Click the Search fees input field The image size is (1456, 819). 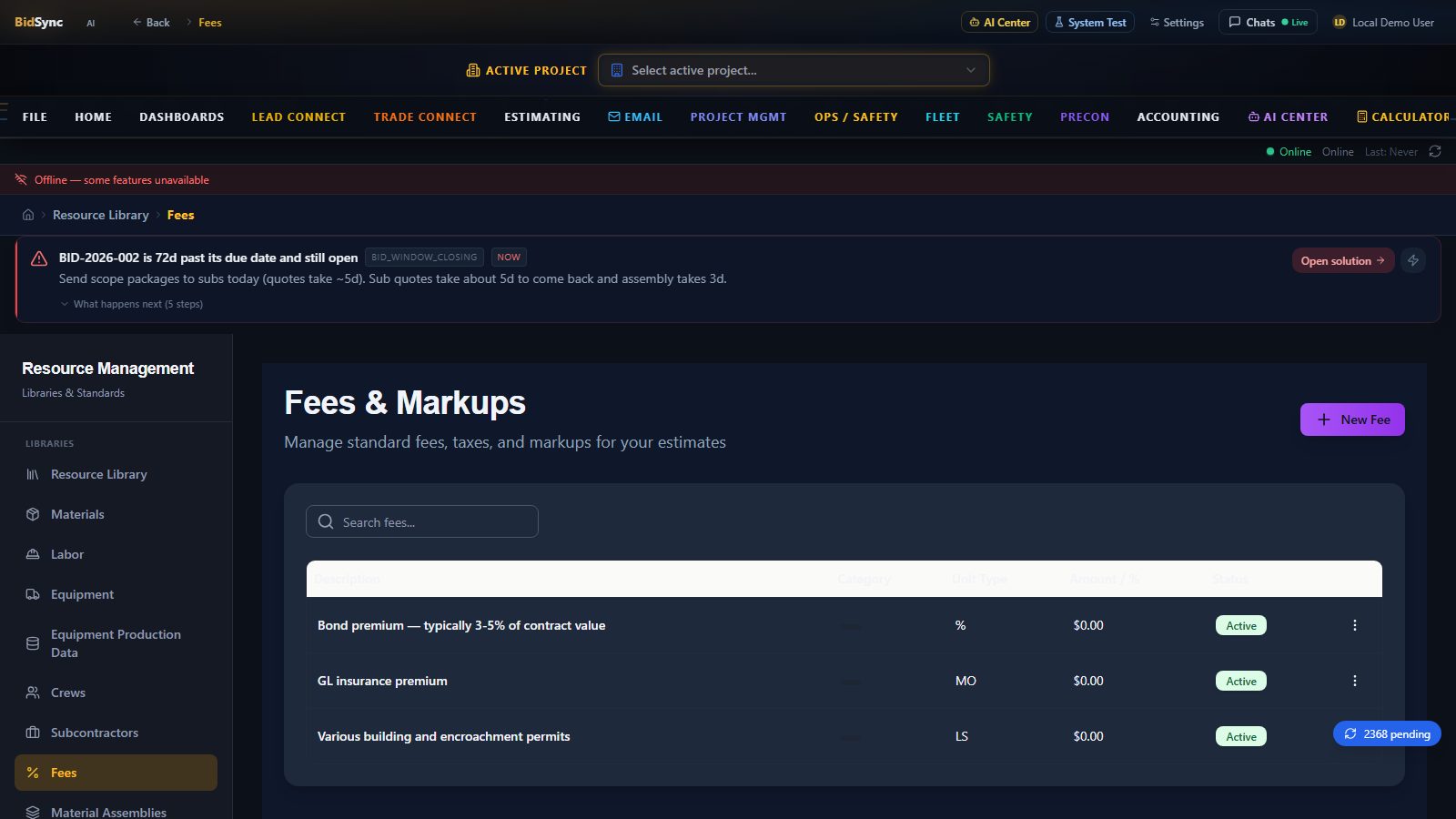422,521
